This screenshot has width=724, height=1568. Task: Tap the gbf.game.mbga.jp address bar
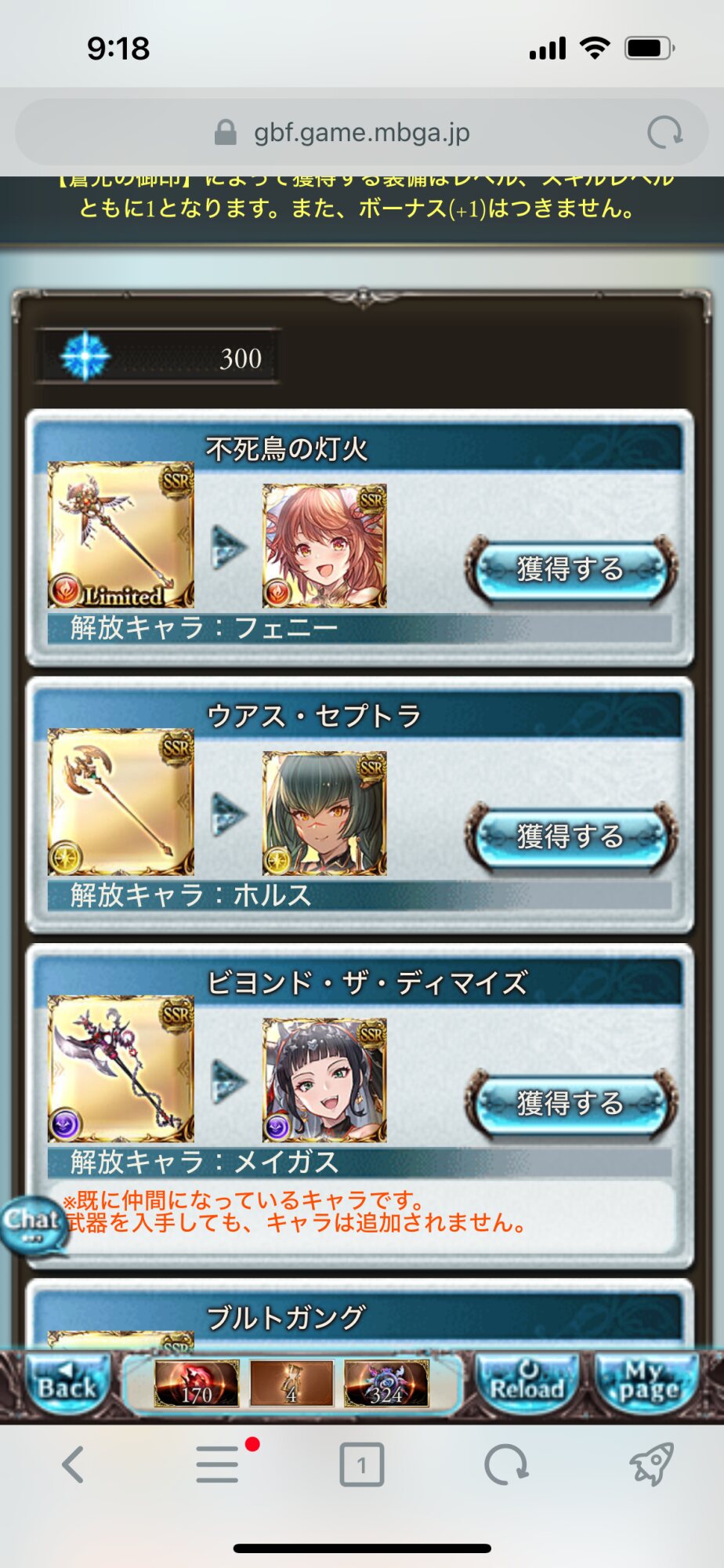point(362,132)
